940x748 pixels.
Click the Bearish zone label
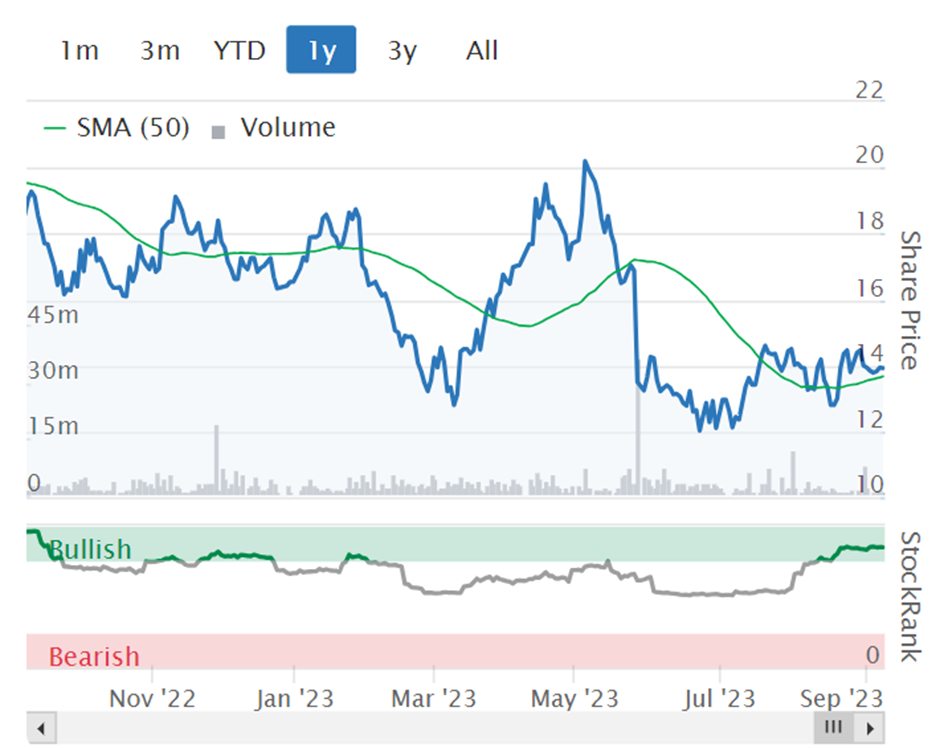pos(94,656)
